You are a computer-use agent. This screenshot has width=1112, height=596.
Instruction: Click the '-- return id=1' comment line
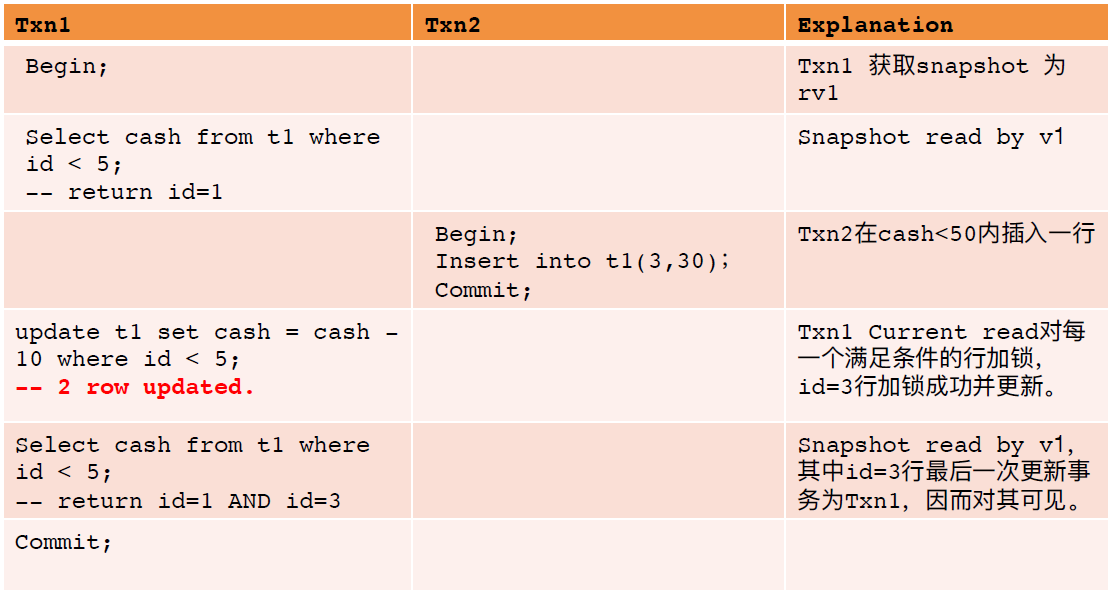(x=123, y=192)
